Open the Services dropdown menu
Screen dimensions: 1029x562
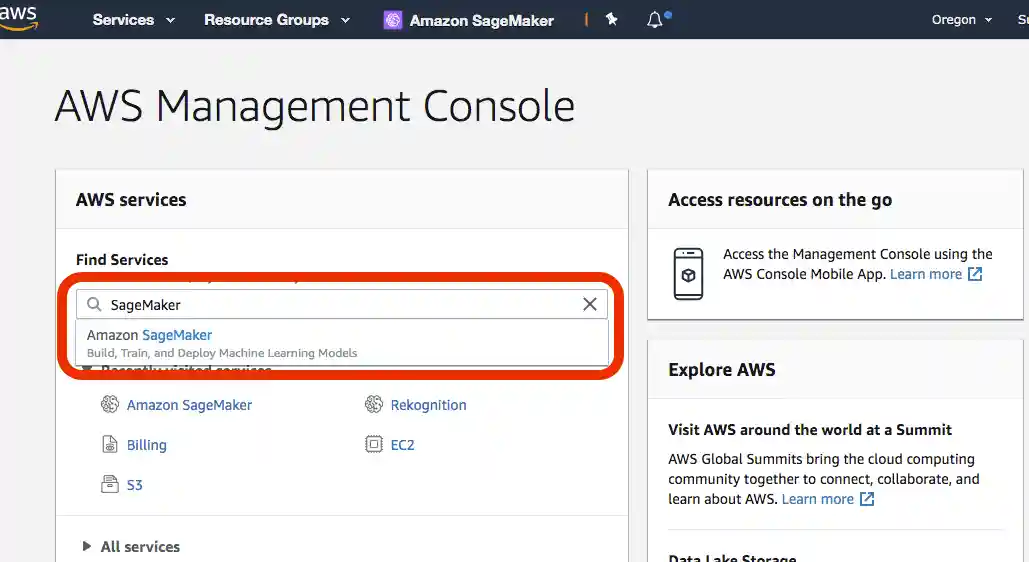[x=133, y=20]
